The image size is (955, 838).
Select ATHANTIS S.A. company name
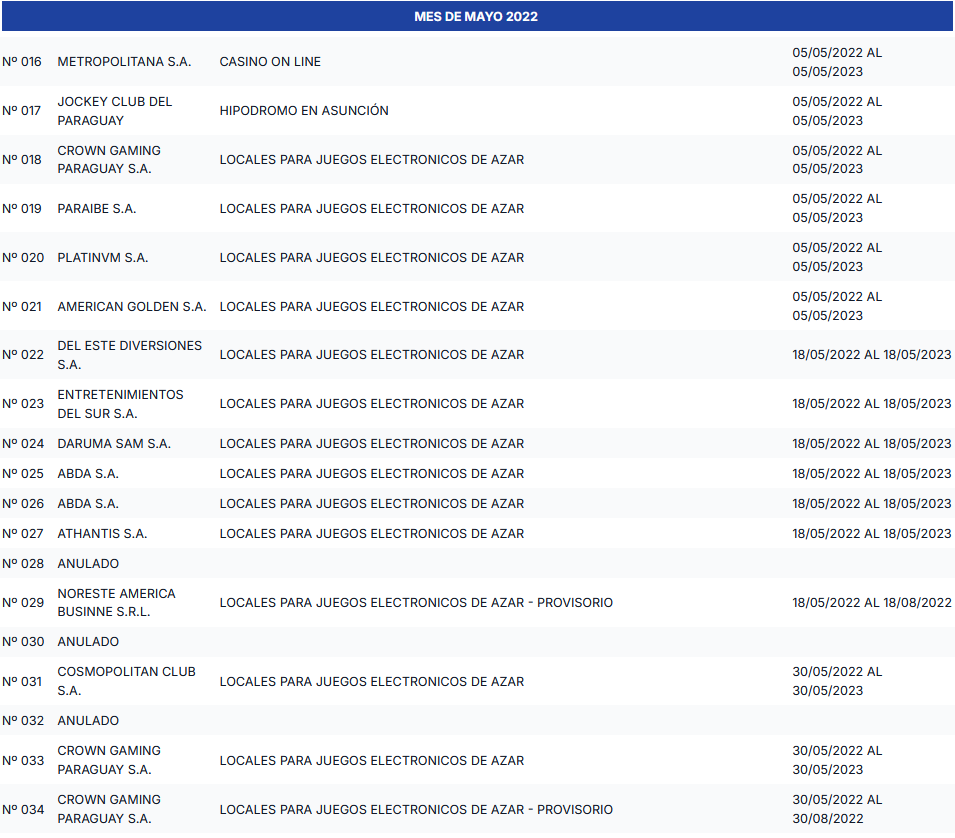click(x=102, y=534)
